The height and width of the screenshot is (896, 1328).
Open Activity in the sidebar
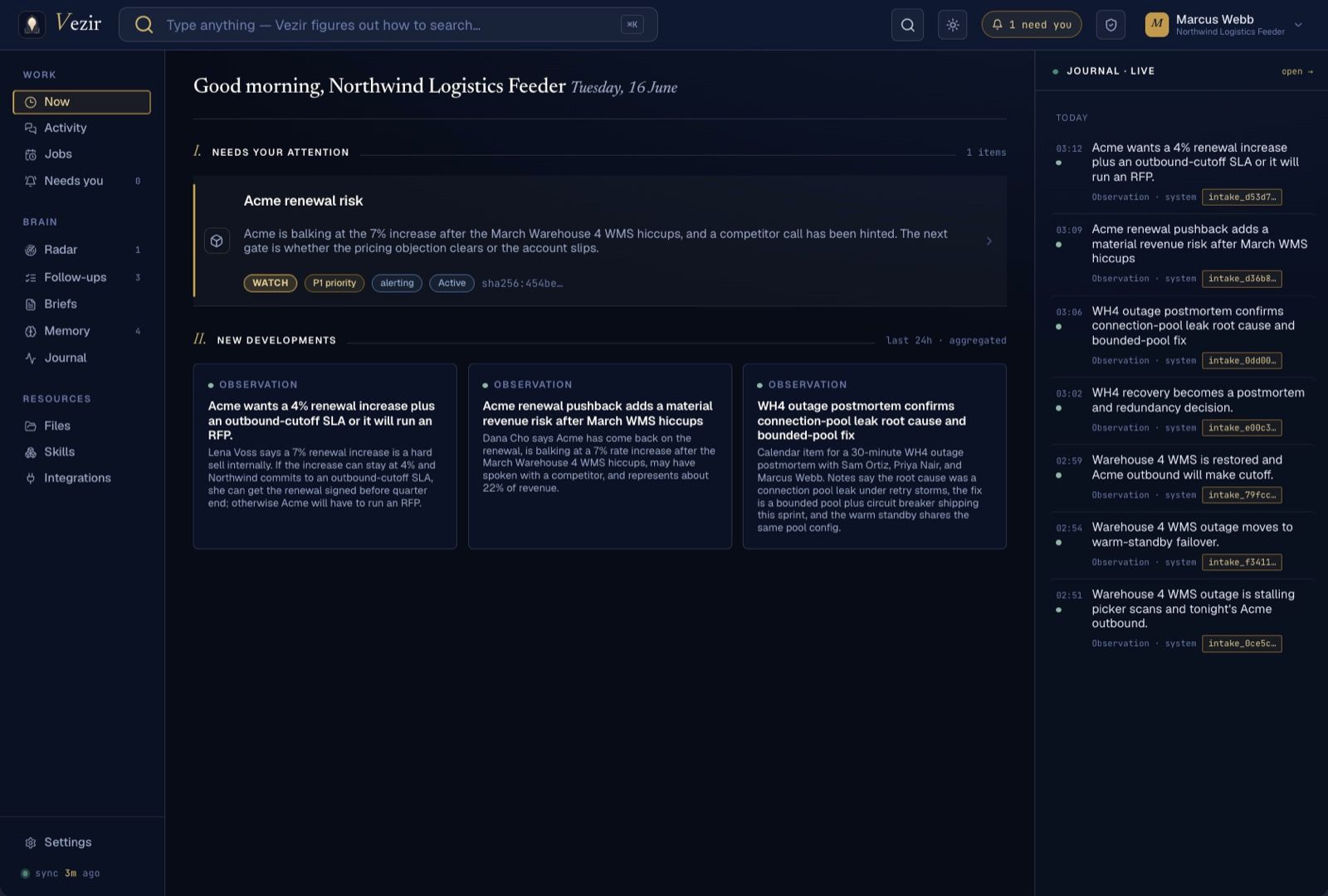(x=81, y=128)
